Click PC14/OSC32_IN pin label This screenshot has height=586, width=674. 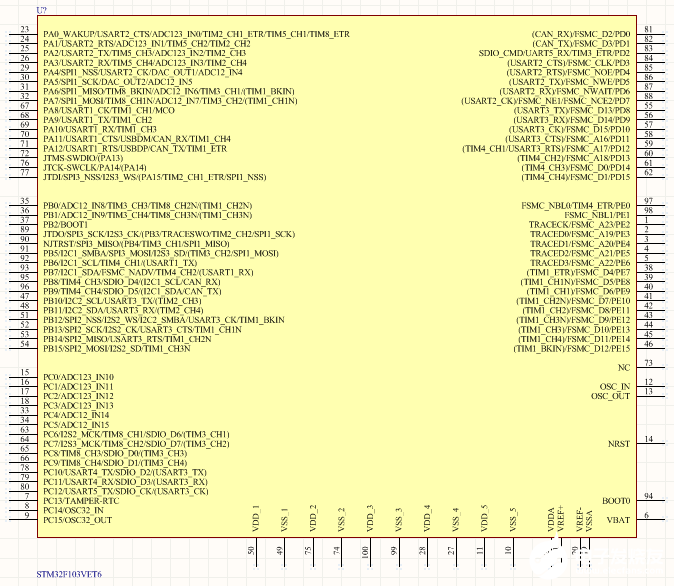[x=73, y=510]
